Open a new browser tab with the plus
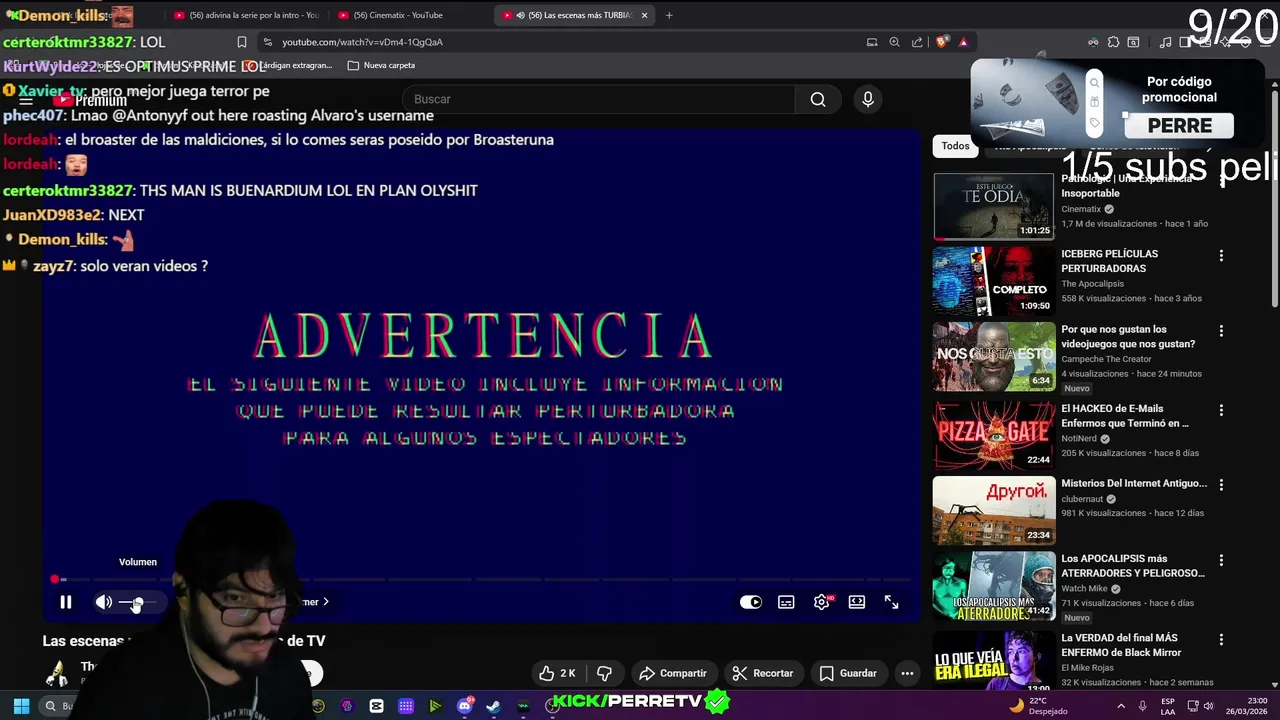This screenshot has height=720, width=1280. (x=669, y=15)
